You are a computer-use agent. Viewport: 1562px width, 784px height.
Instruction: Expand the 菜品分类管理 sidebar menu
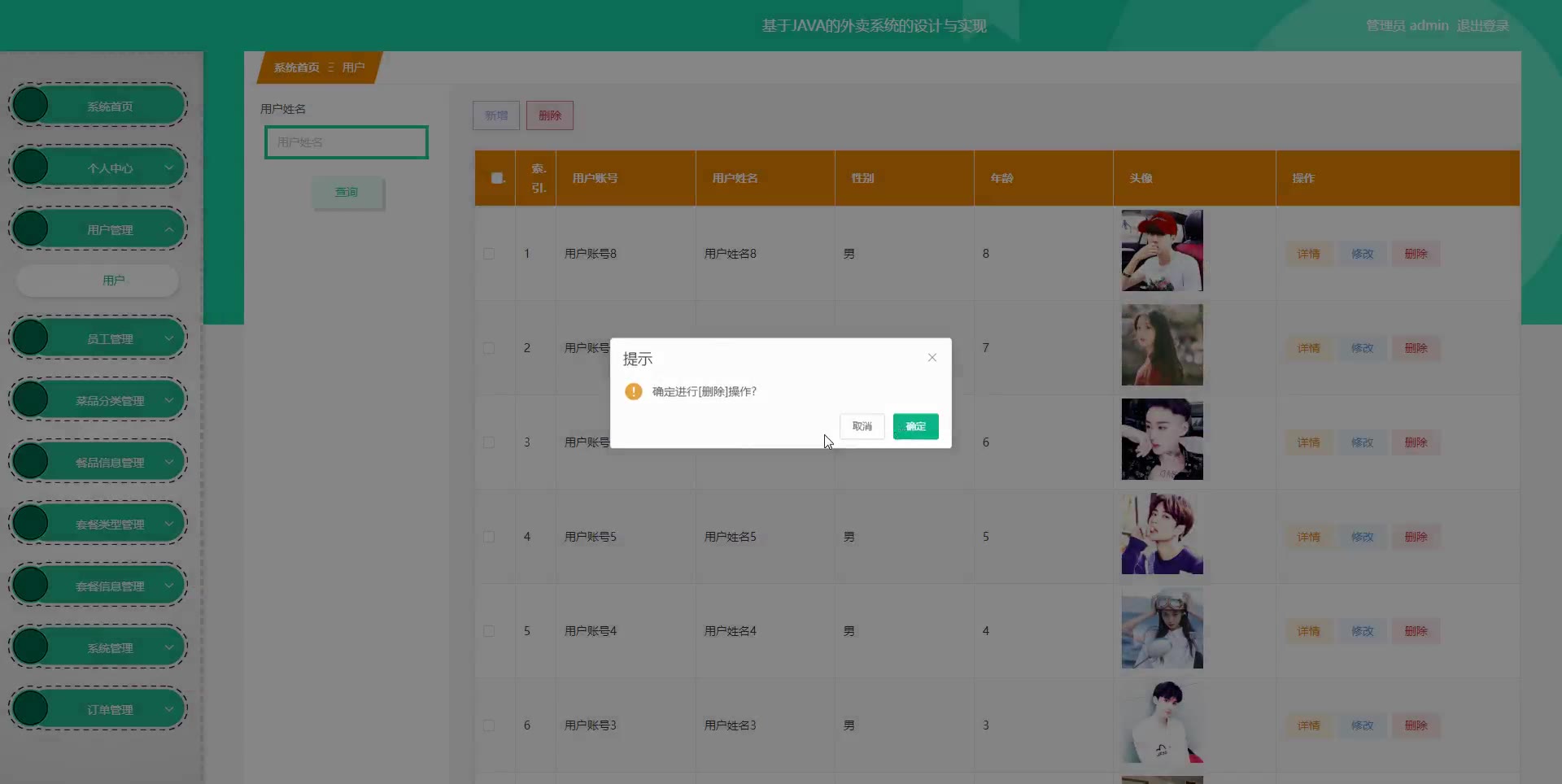[98, 400]
